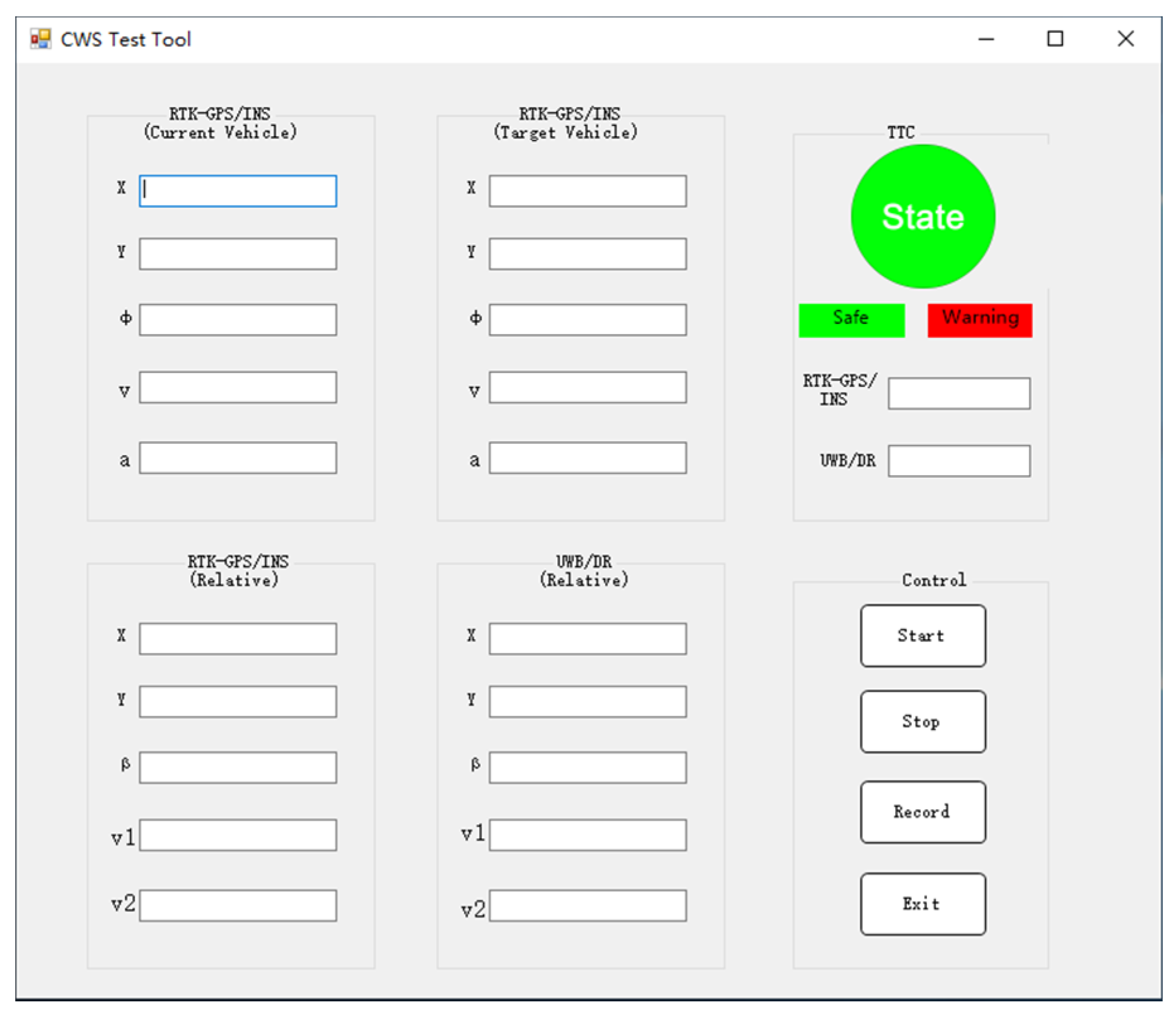Screen dimensions: 1176x1019
Task: Click the Exit button
Action: (x=923, y=904)
